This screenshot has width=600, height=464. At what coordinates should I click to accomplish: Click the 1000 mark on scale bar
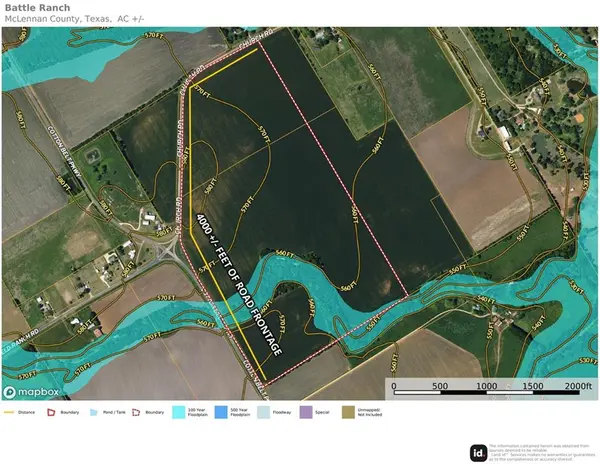click(x=487, y=386)
